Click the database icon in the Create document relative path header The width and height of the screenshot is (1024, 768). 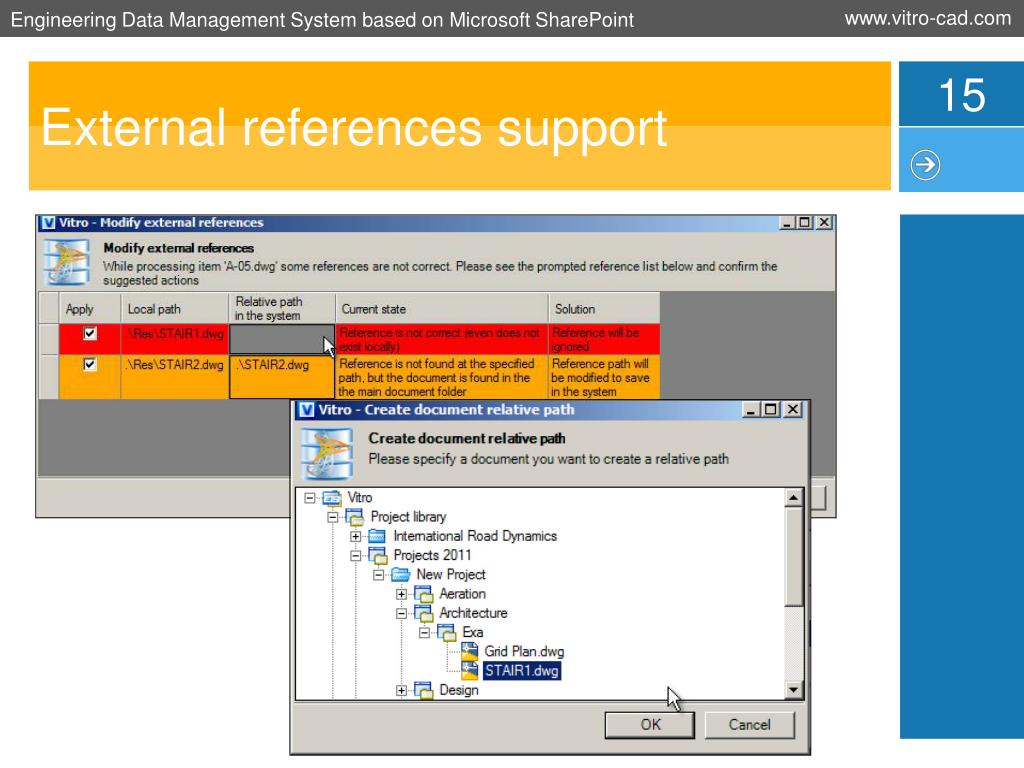click(327, 453)
